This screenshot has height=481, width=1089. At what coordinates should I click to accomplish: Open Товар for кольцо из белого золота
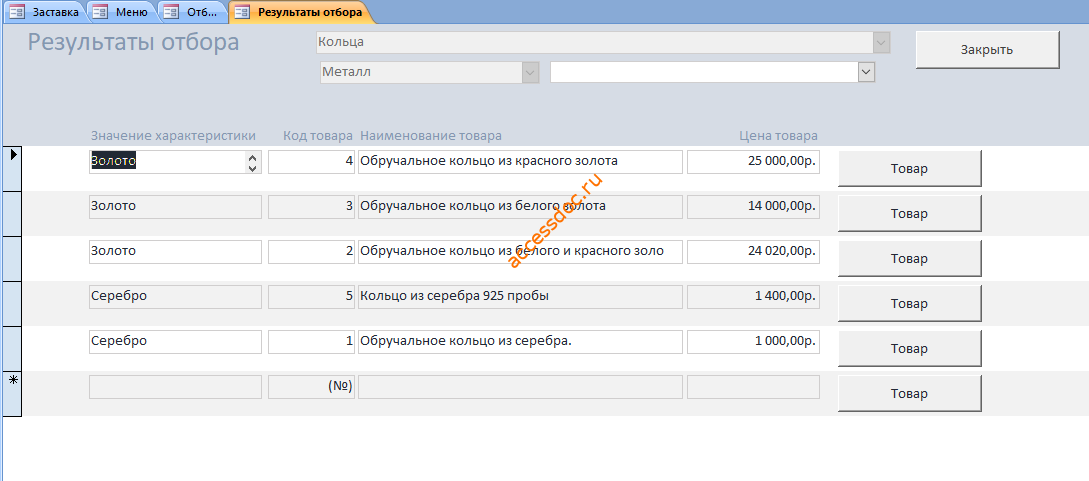[909, 214]
